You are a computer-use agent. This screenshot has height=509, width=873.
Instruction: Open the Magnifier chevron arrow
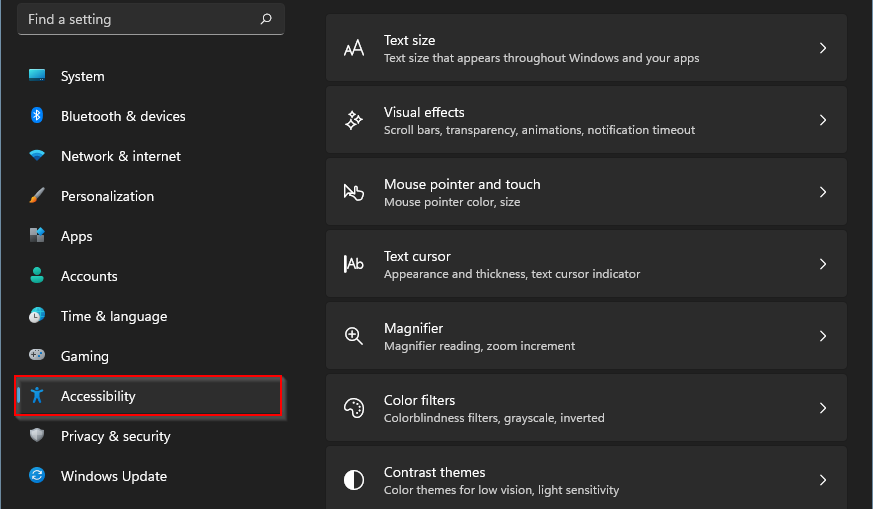point(823,336)
